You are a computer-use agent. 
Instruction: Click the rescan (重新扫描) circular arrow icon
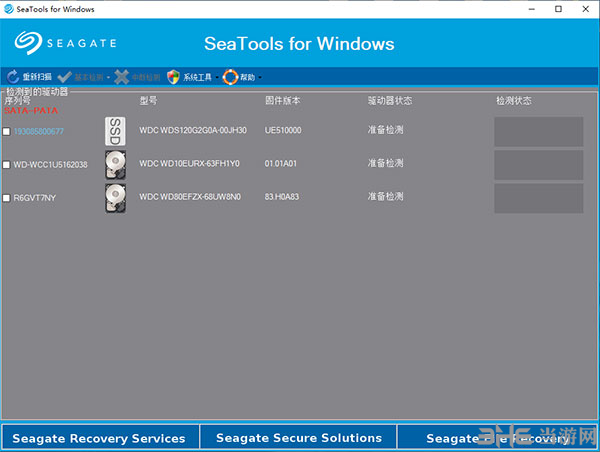click(x=13, y=77)
